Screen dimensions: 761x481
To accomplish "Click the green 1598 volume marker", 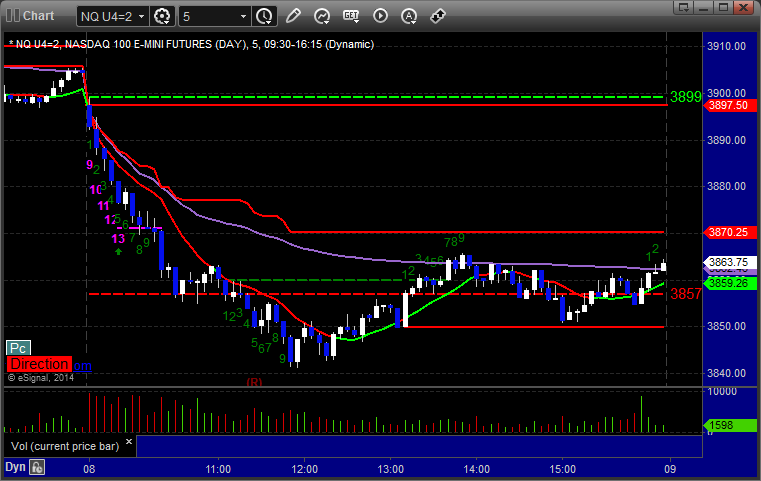I will coord(729,426).
